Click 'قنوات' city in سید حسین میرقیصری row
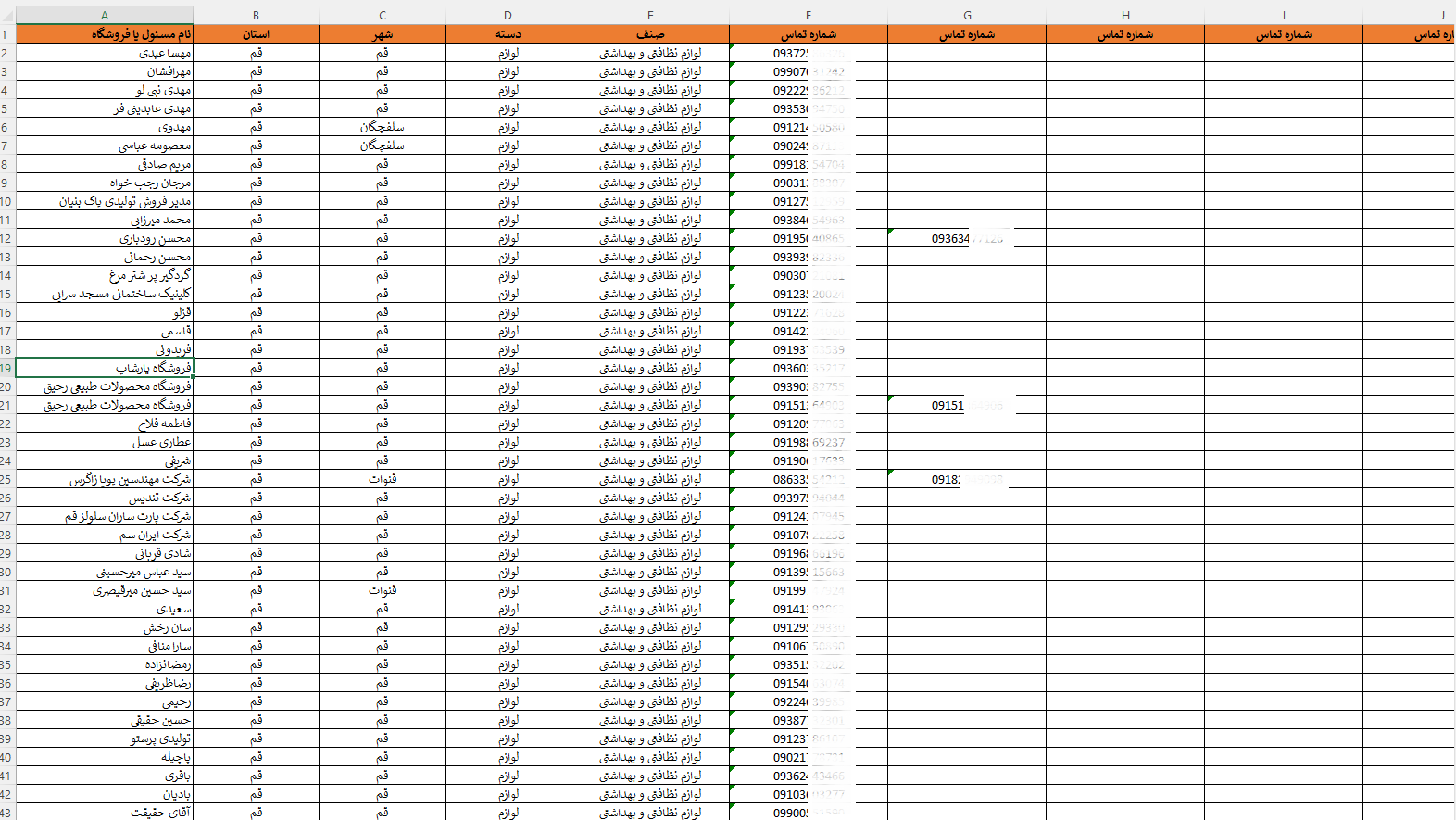This screenshot has width=1456, height=820. [x=383, y=590]
